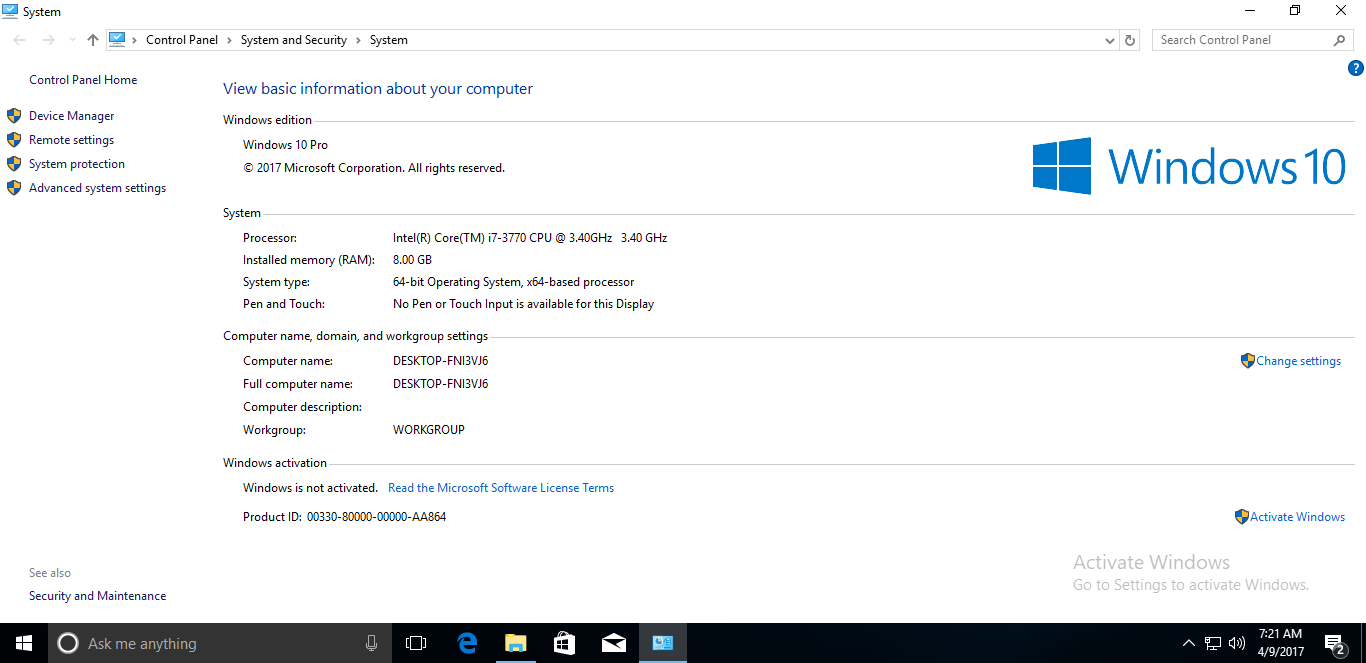Click the System icon in the title bar

pyautogui.click(x=10, y=11)
